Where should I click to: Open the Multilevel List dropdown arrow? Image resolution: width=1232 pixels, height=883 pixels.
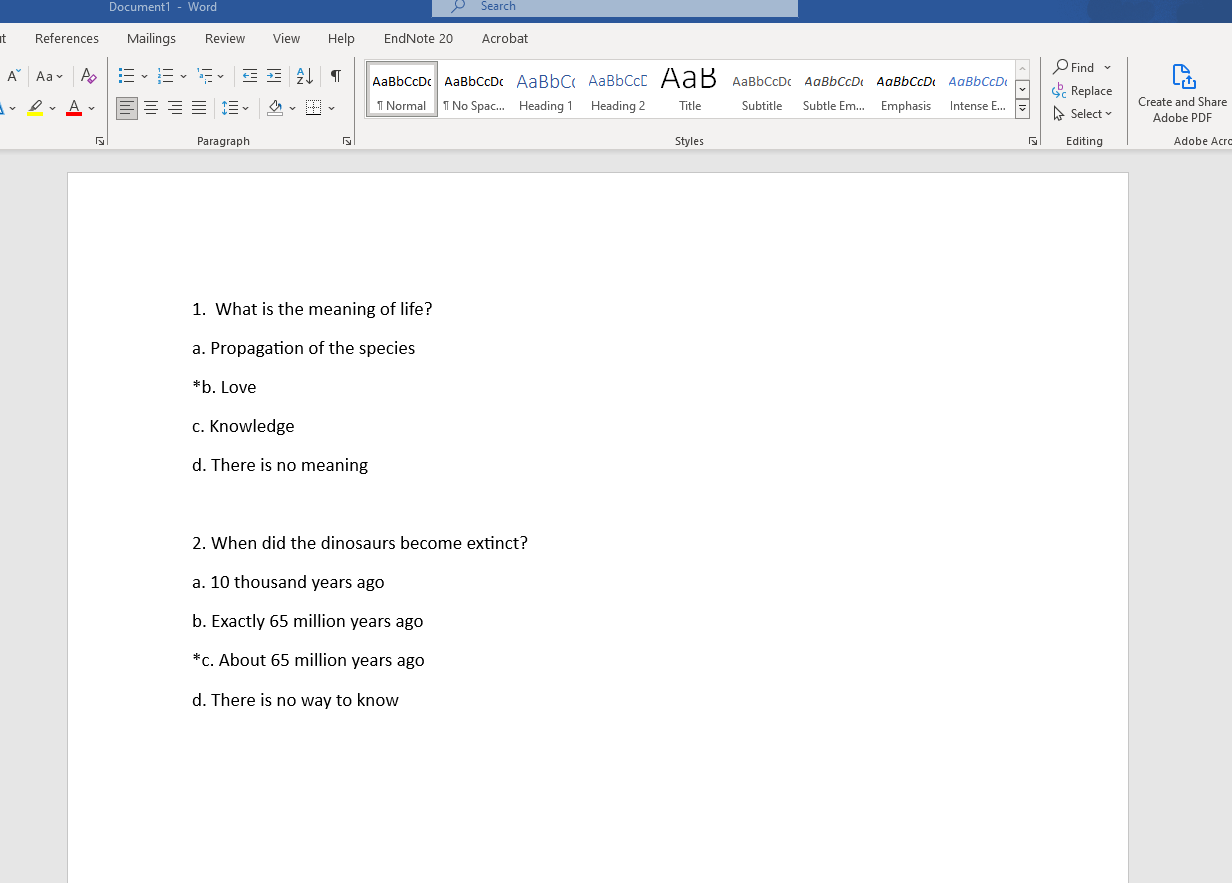tap(221, 77)
